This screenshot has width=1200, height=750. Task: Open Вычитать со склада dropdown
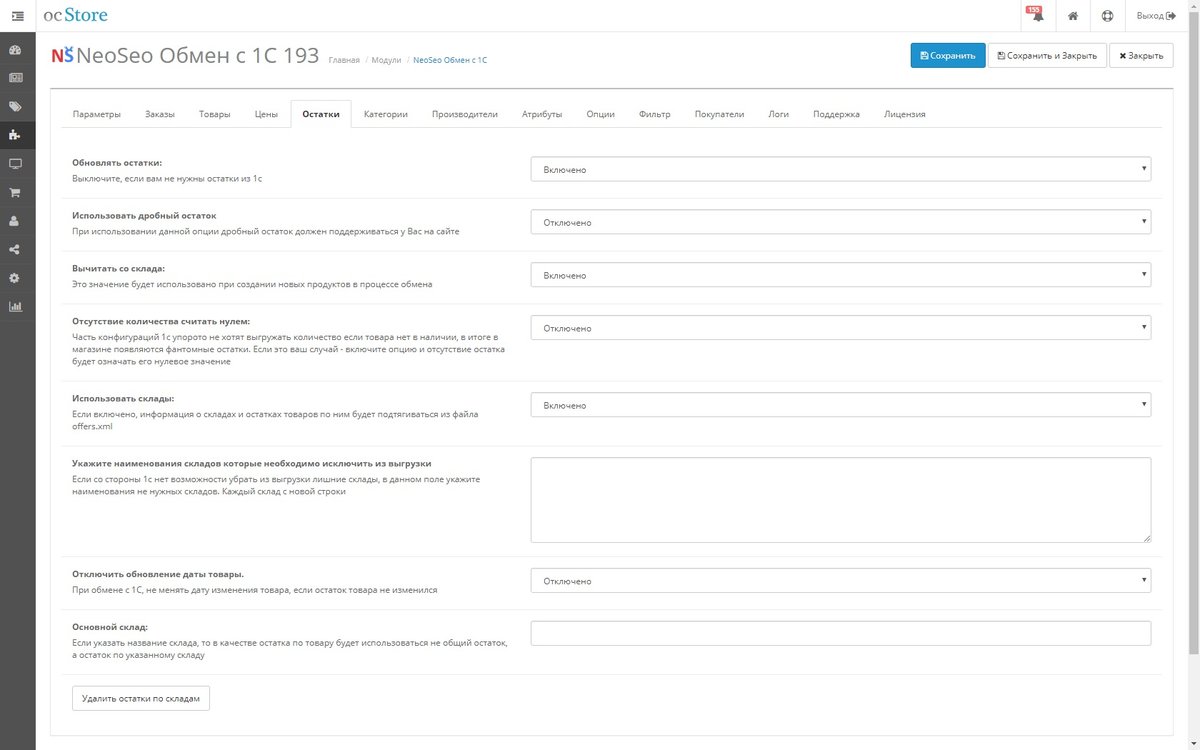[x=841, y=275]
